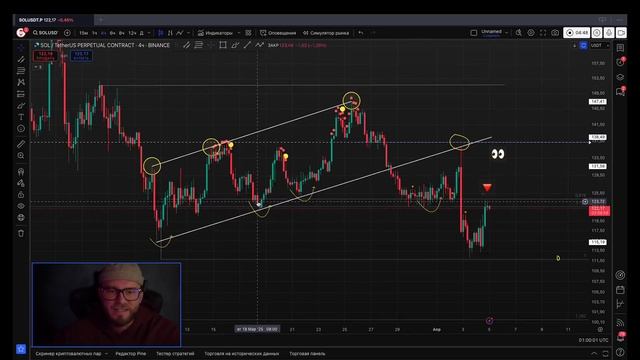Open the Unnamed layout dropdown
Viewport: 640px width, 360px height.
[x=494, y=33]
